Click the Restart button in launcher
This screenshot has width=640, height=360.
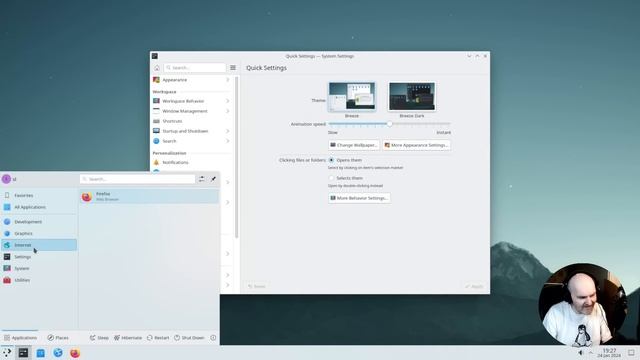[x=158, y=338]
